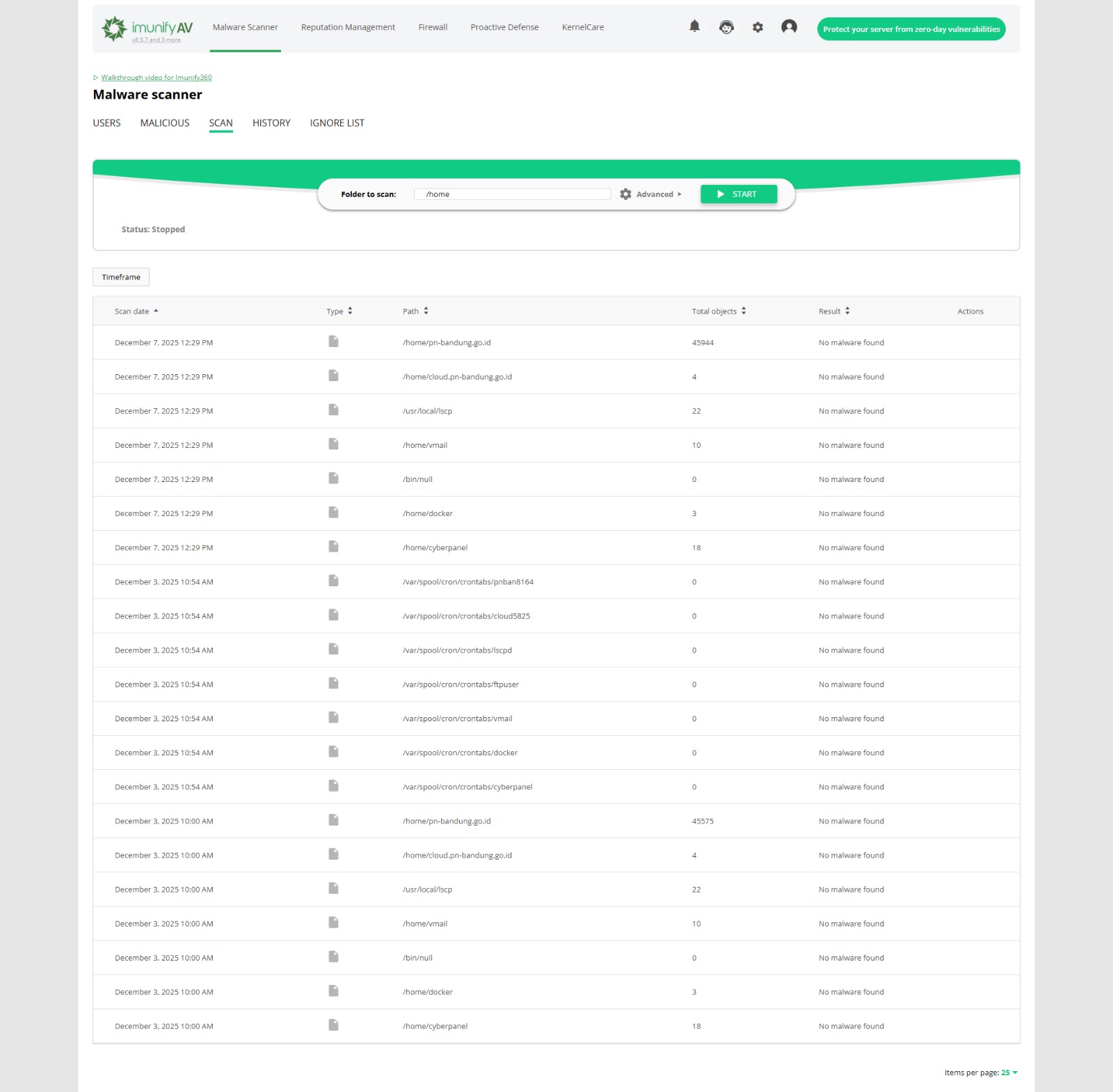1113x1092 pixels.
Task: Open the Items per page dropdown
Action: point(1009,1073)
